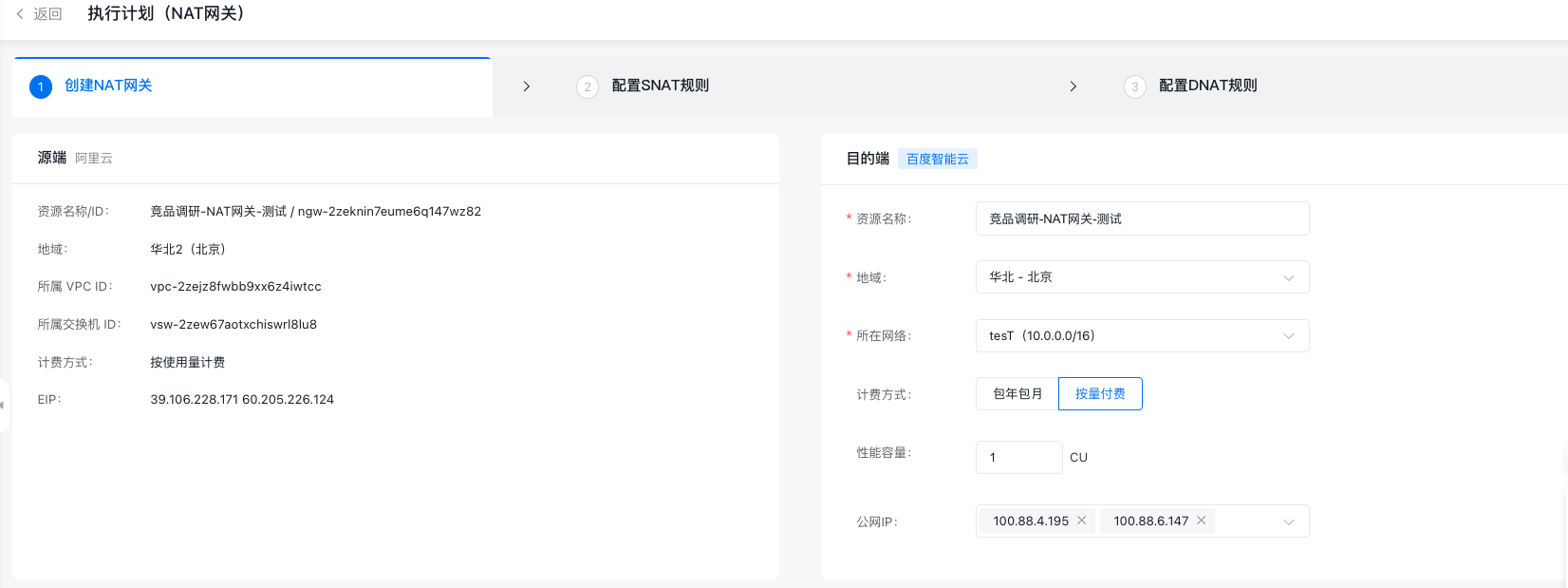This screenshot has width=1568, height=588.
Task: Remove the 100.88.4.195 IP tag
Action: [x=1081, y=521]
